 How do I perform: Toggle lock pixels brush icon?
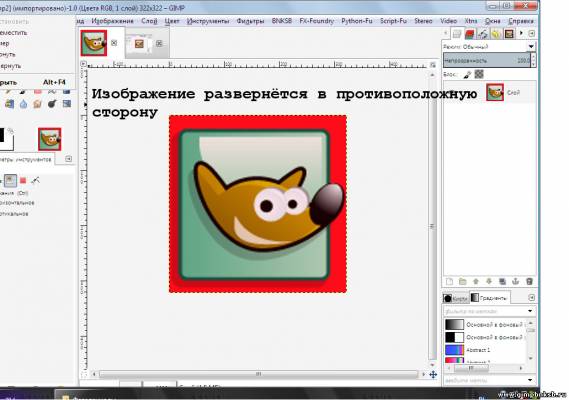(467, 74)
